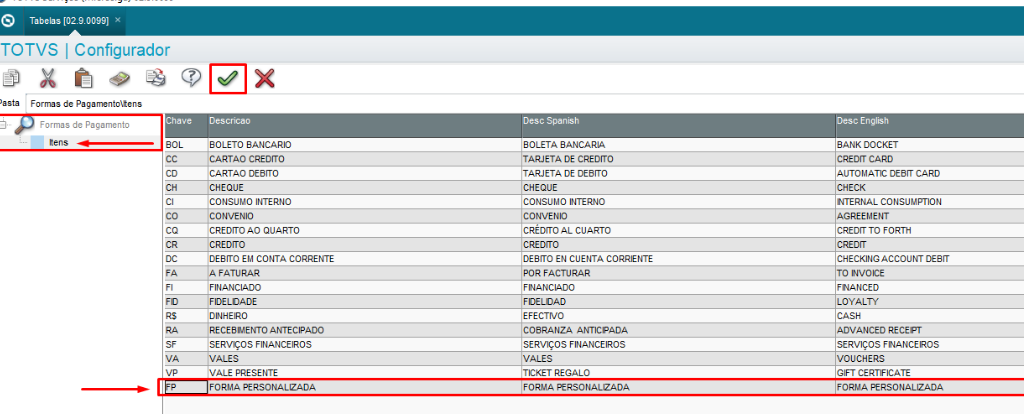Click the LOYALTY cell
Viewport: 1024px width, 414px height.
929,302
